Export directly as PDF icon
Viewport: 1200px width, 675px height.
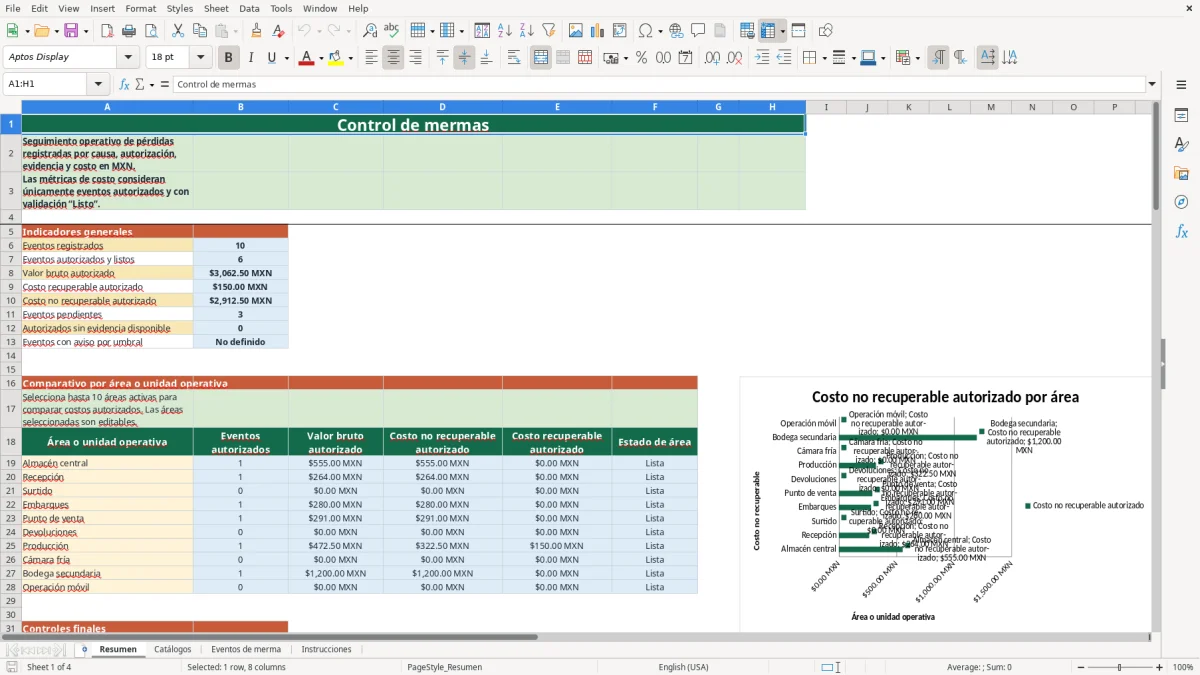coord(107,31)
